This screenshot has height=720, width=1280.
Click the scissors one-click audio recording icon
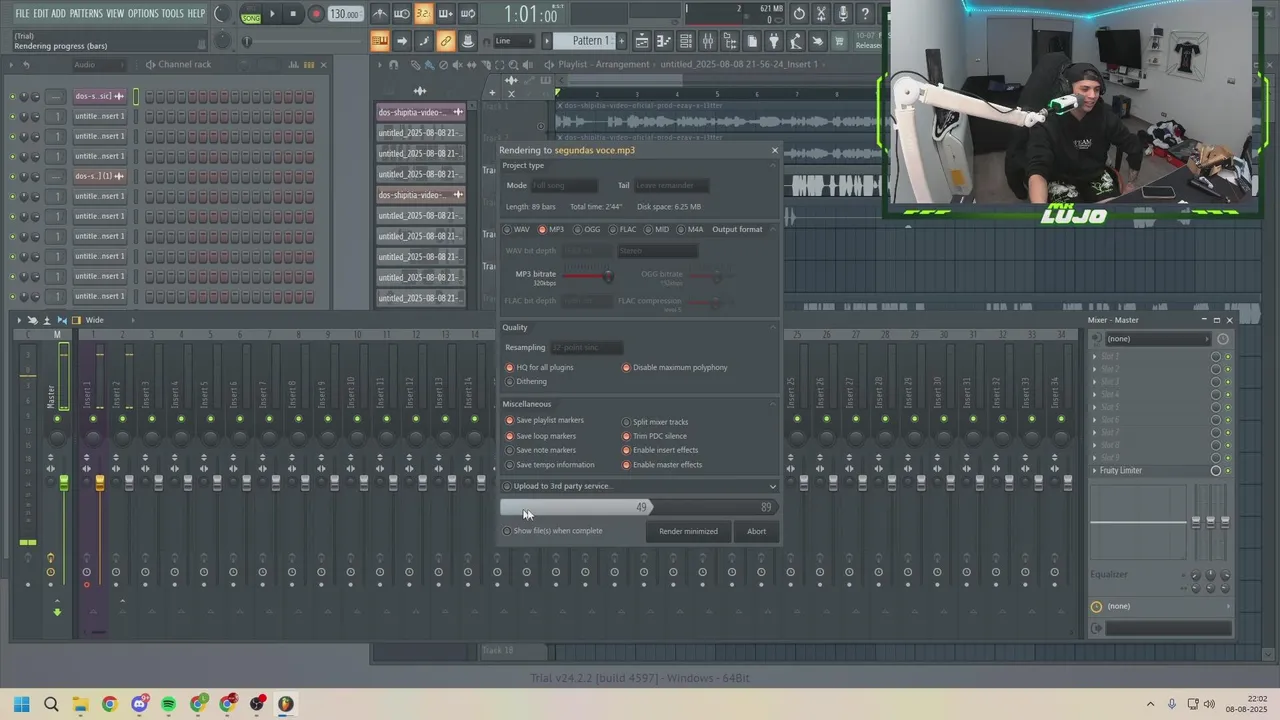821,14
